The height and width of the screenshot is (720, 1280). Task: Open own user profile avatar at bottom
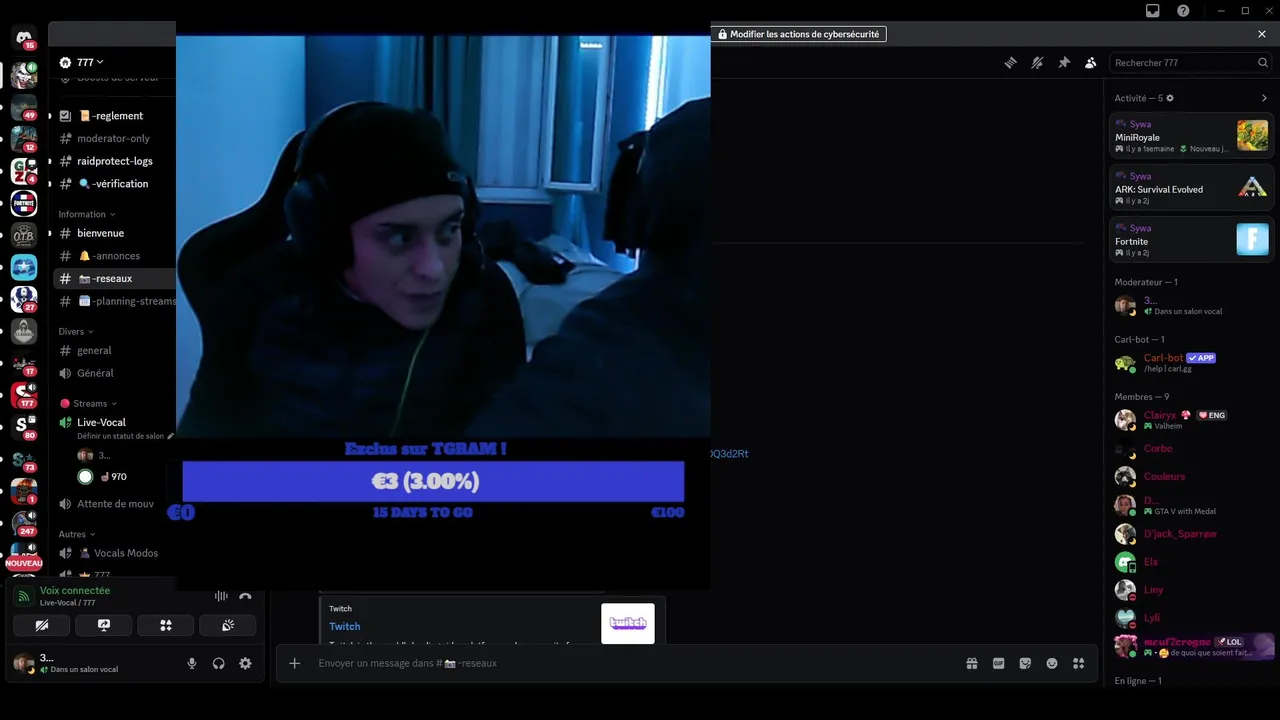pos(23,663)
